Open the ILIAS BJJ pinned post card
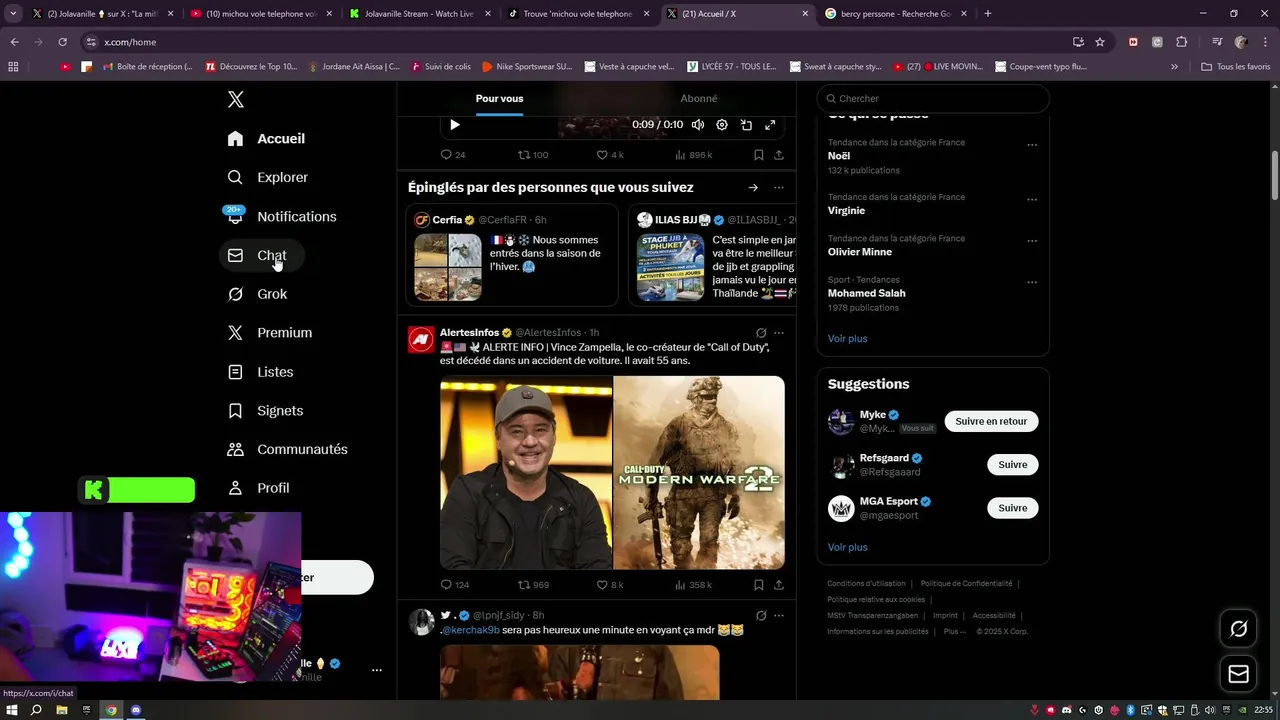This screenshot has width=1280, height=720. [x=712, y=255]
